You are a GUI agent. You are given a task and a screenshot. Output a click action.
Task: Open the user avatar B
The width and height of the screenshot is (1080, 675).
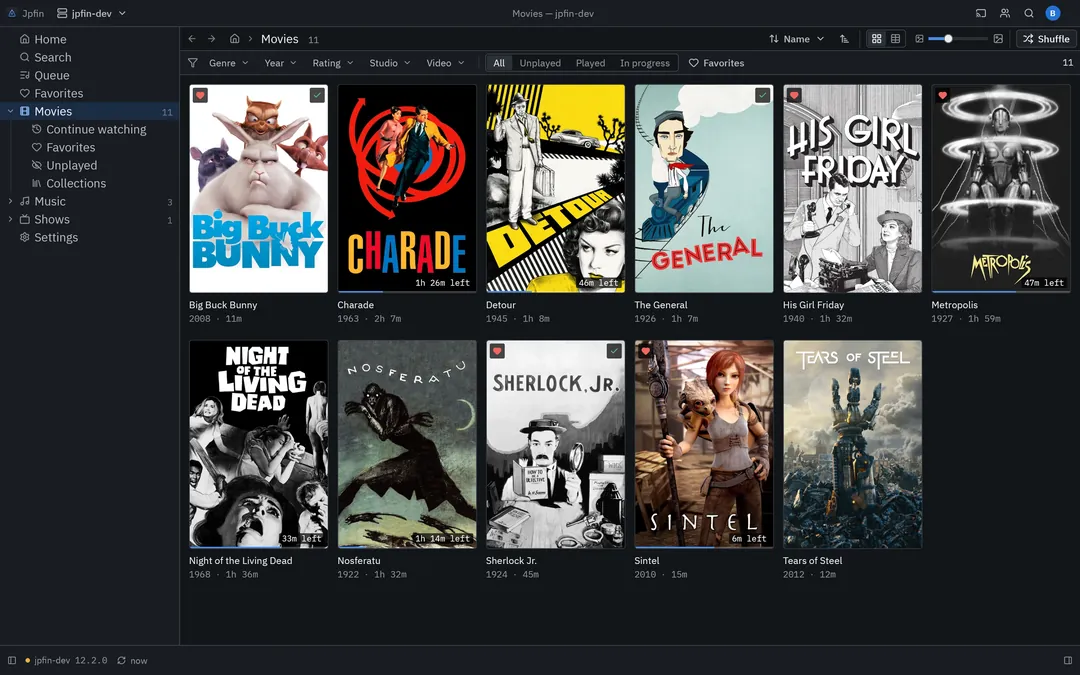1052,13
